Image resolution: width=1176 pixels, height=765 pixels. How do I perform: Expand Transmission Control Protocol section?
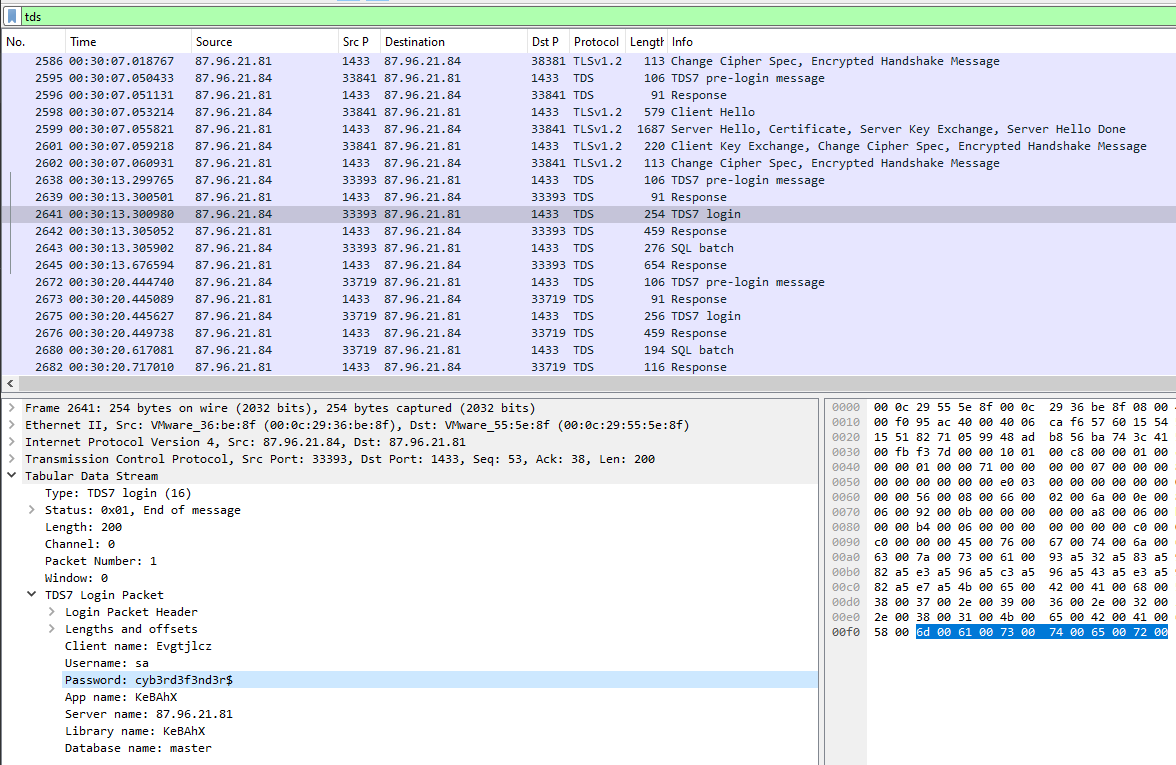click(x=12, y=459)
